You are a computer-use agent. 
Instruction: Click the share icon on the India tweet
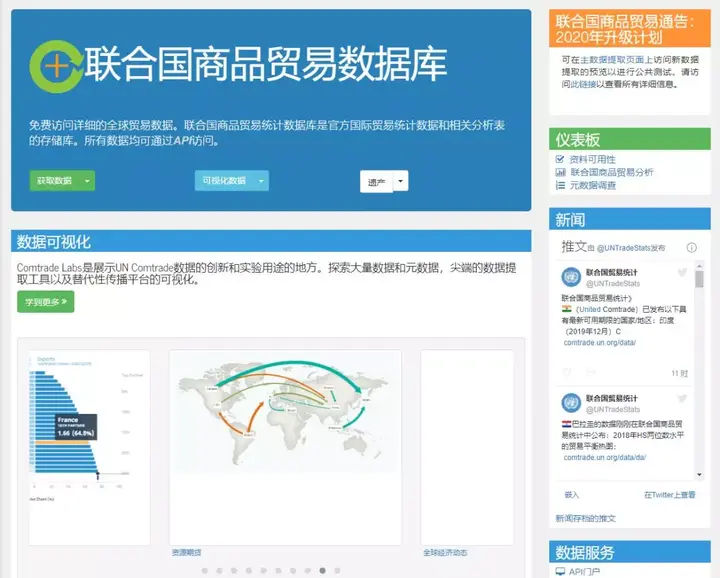(591, 372)
